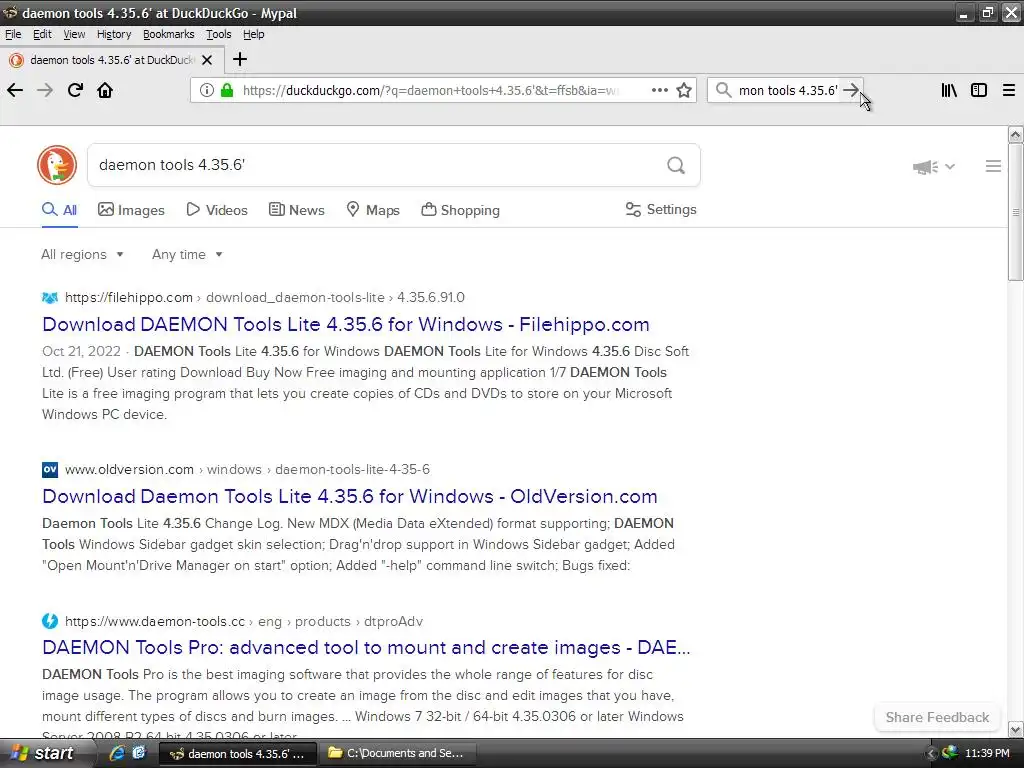Click the second quick launch icon
This screenshot has height=768, width=1024.
[x=139, y=753]
